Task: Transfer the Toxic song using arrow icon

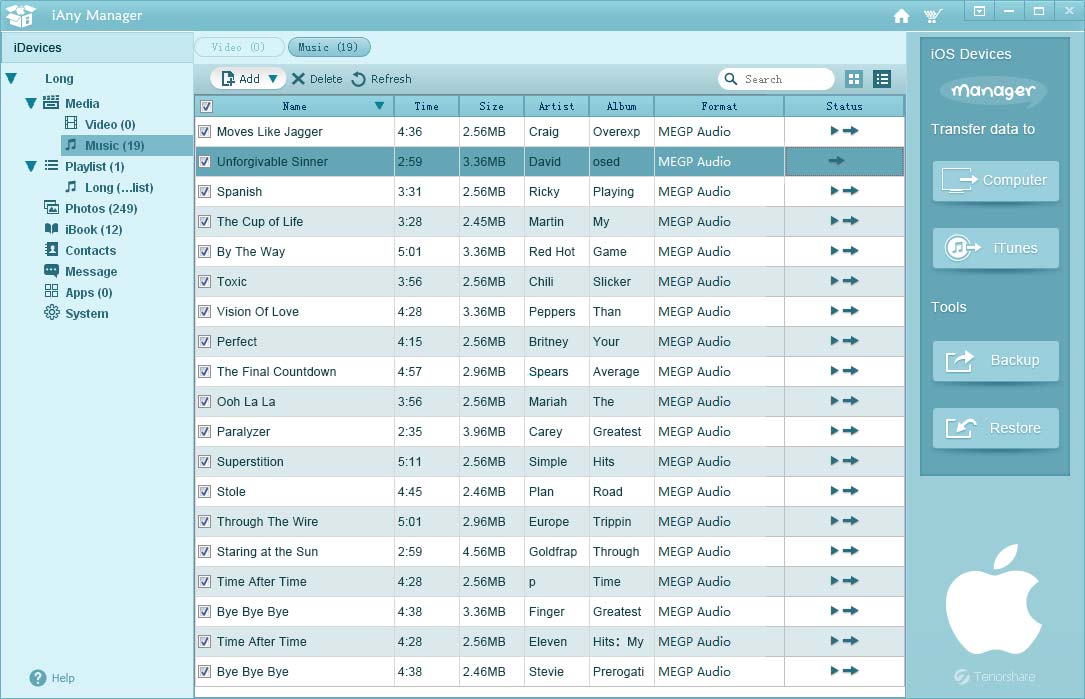Action: point(851,281)
